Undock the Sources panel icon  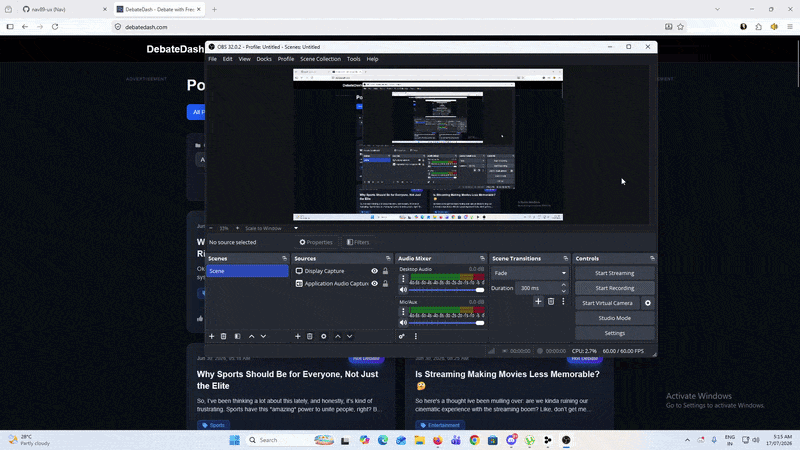388,258
